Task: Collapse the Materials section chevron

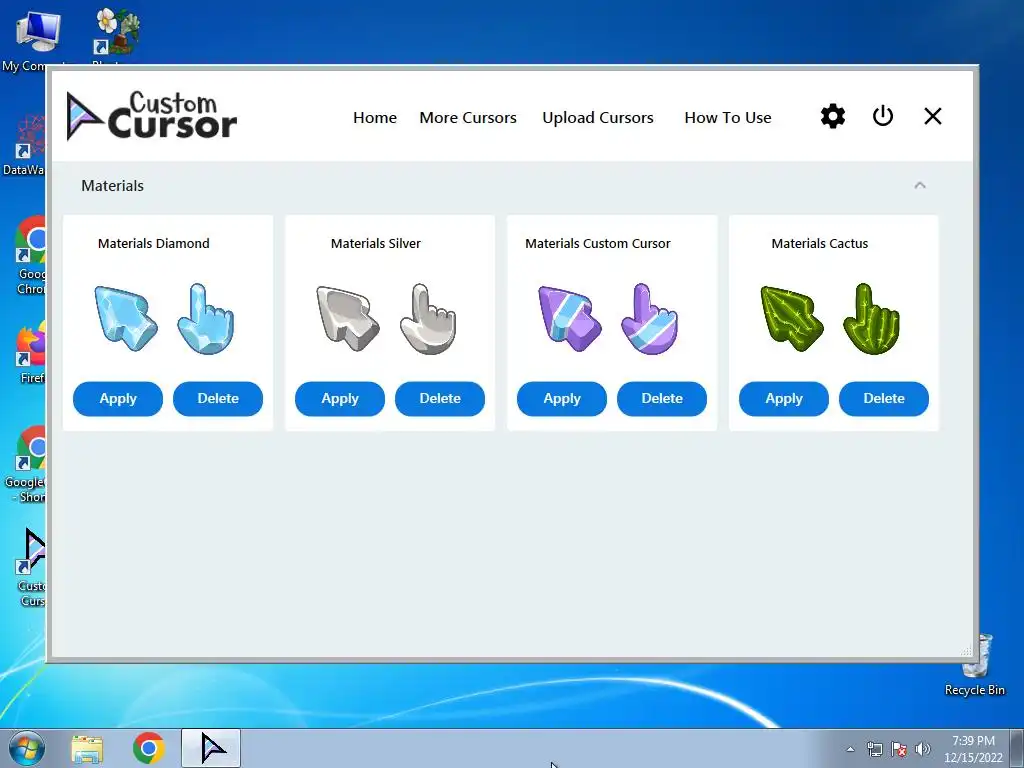Action: pos(920,185)
